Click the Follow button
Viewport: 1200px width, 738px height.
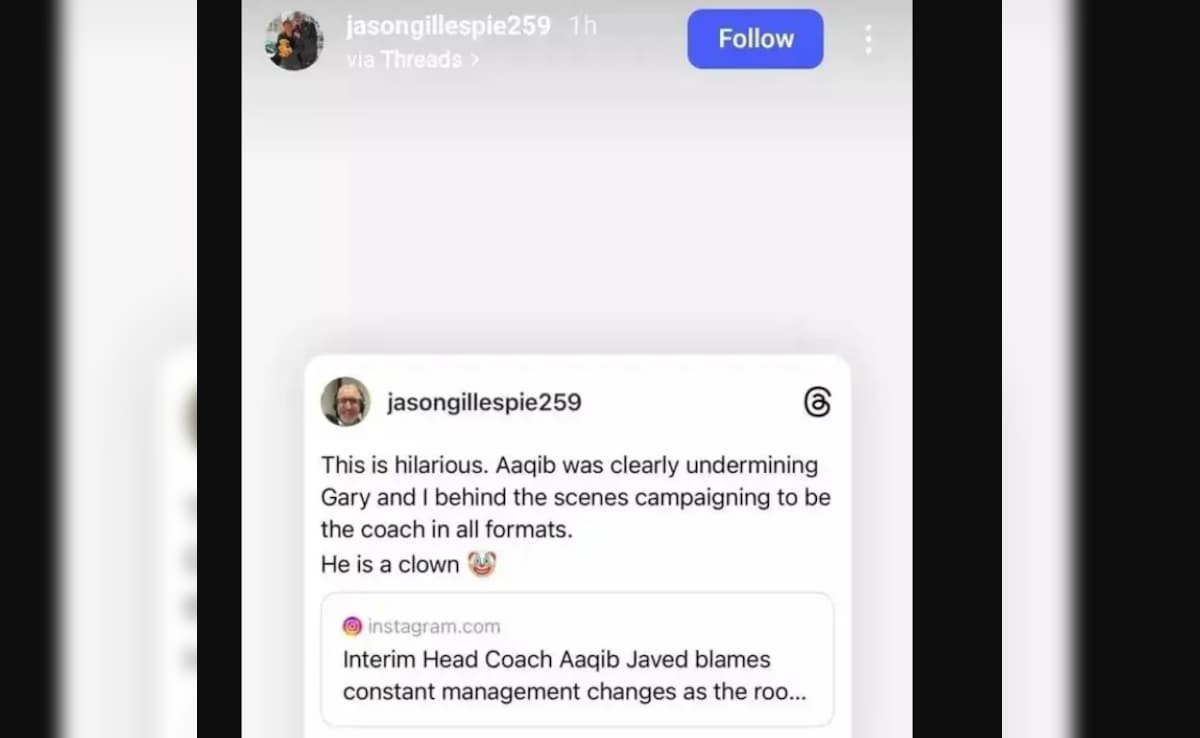click(x=755, y=39)
